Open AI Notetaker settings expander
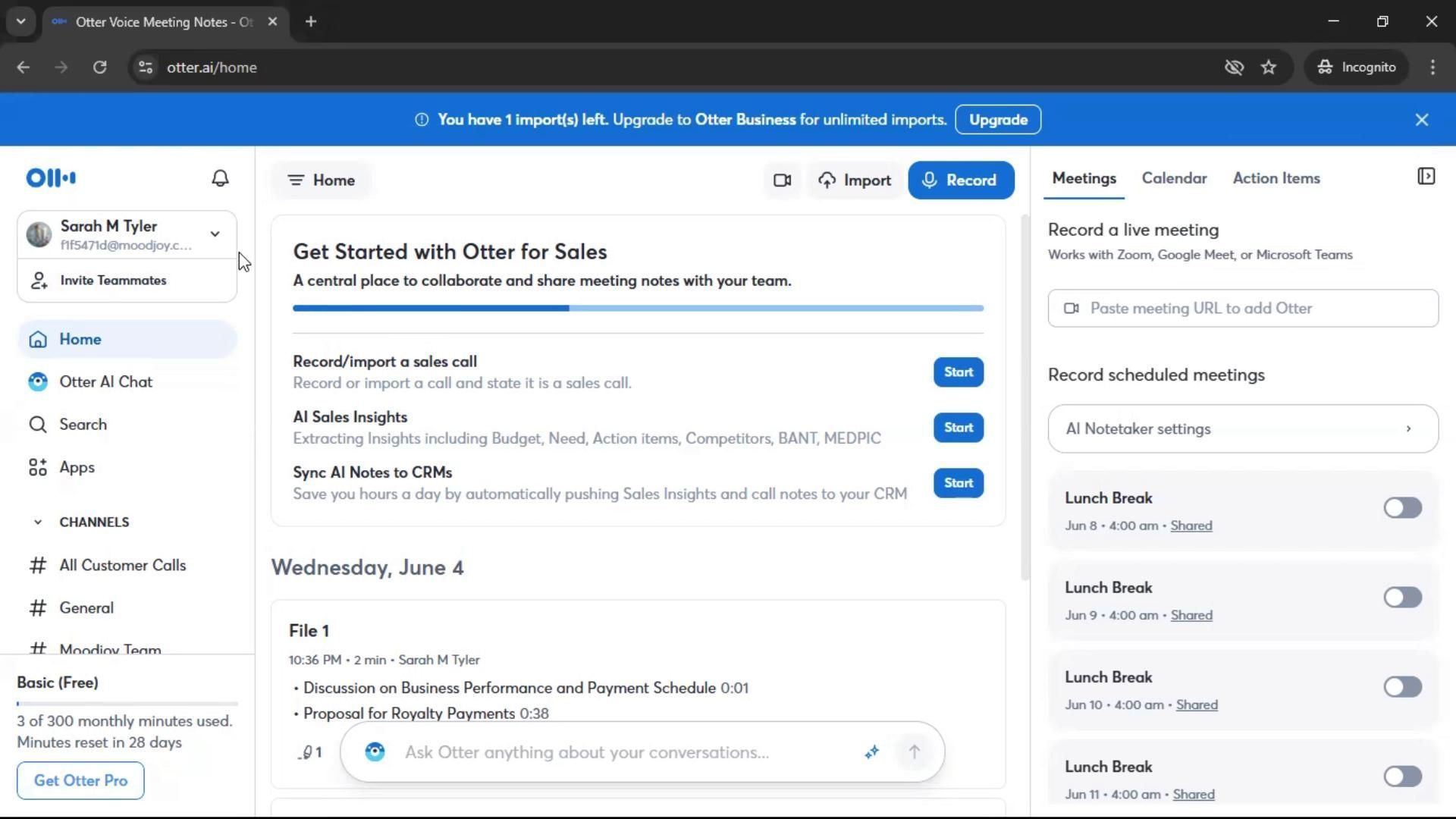The image size is (1456, 819). pyautogui.click(x=1243, y=429)
